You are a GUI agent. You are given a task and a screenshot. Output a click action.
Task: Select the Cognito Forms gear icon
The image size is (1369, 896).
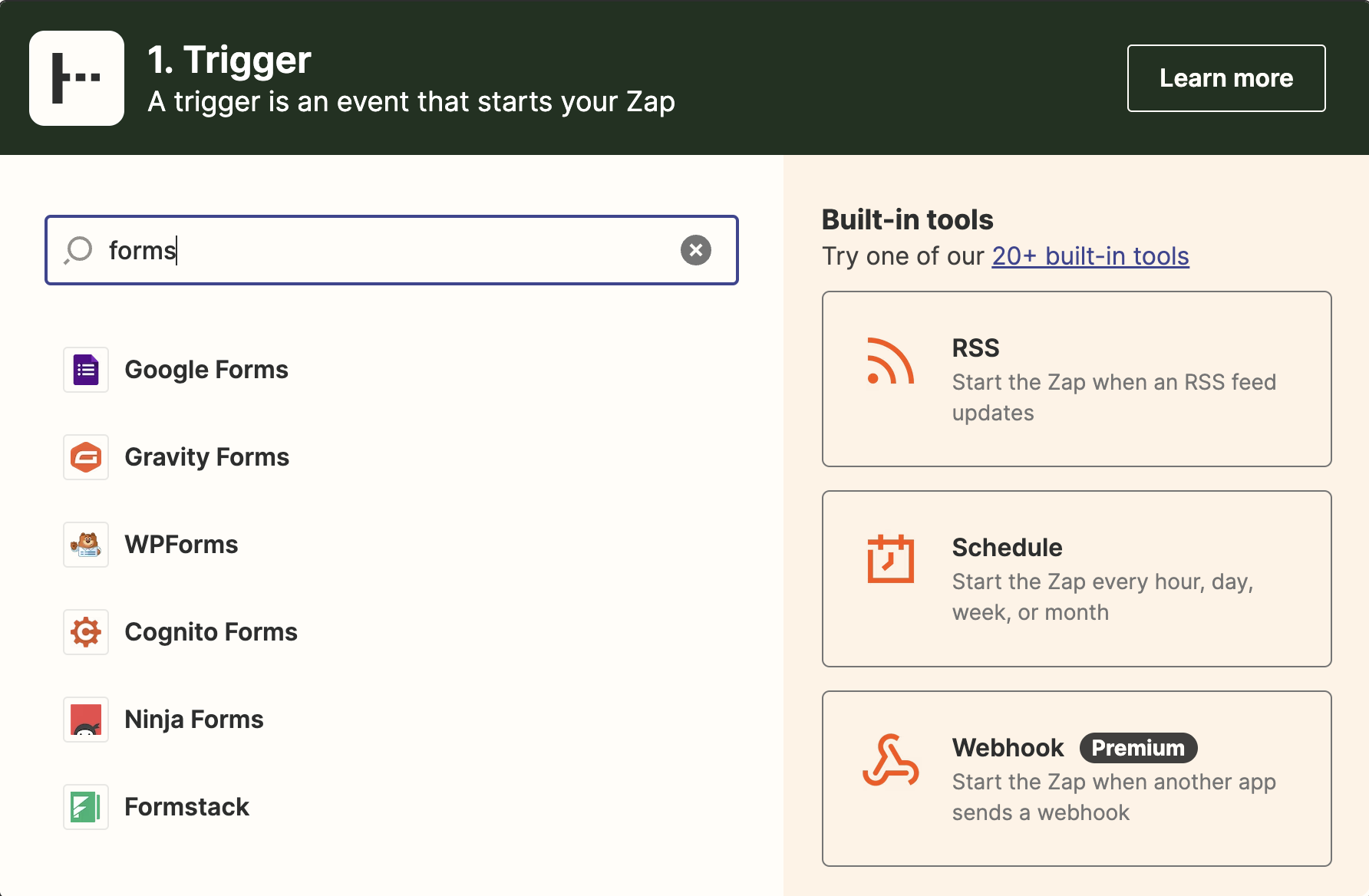[x=85, y=632]
